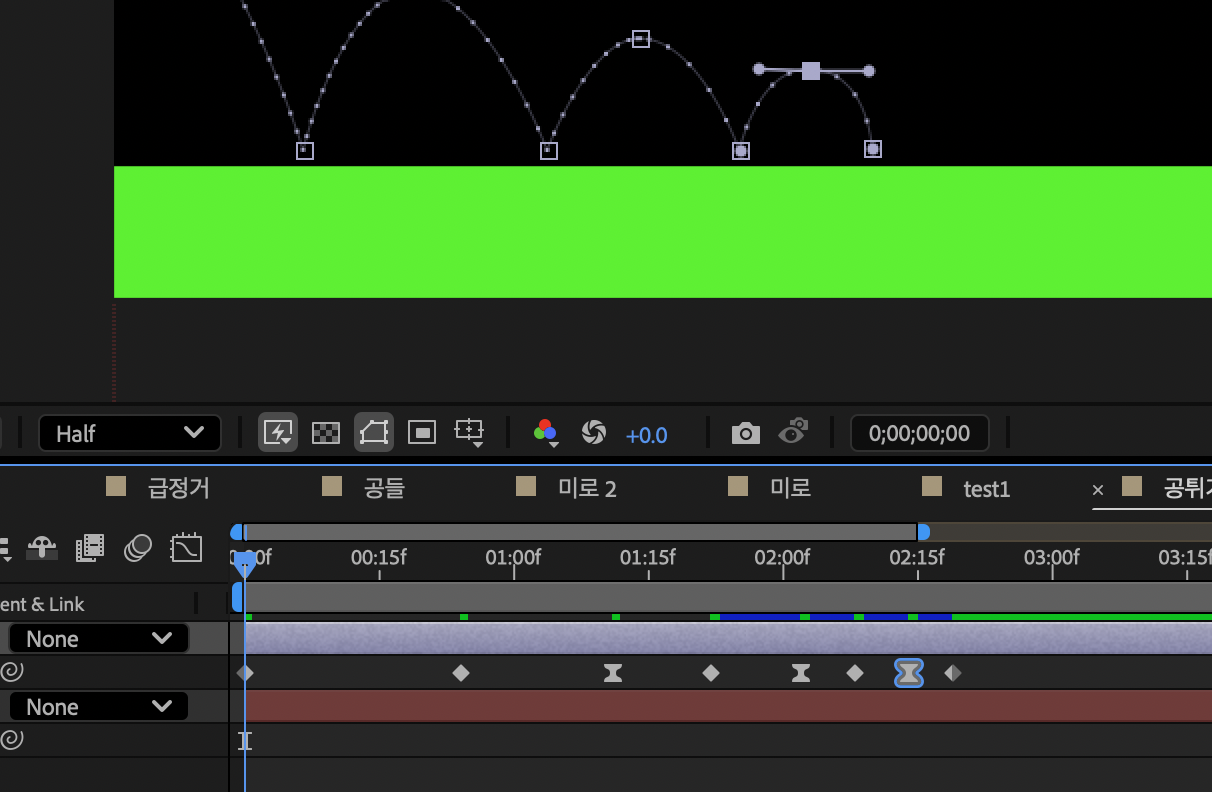Click the 0;00;00;00 preview timecode field
Viewport: 1212px width, 792px height.
919,433
